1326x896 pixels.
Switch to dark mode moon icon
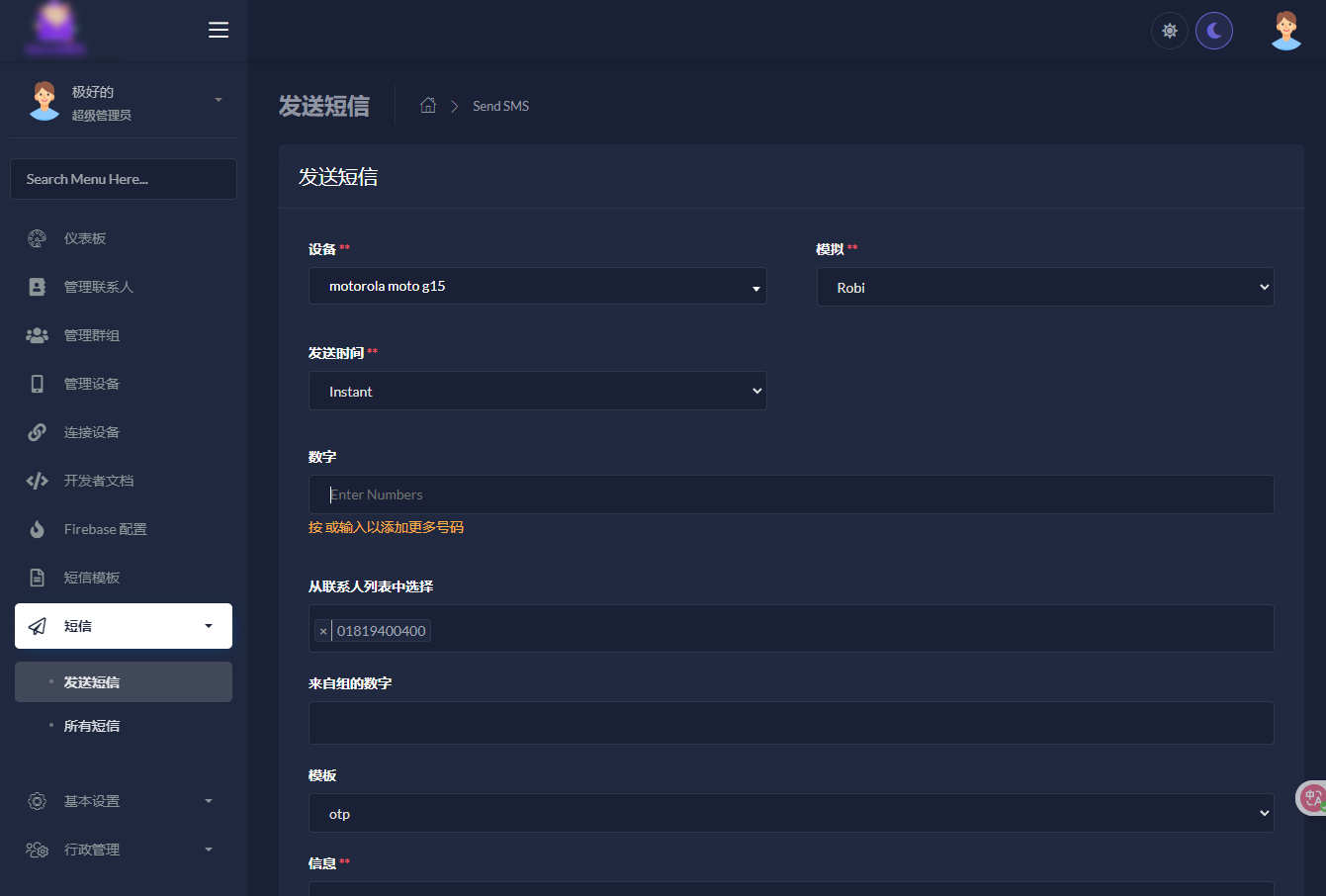point(1214,31)
